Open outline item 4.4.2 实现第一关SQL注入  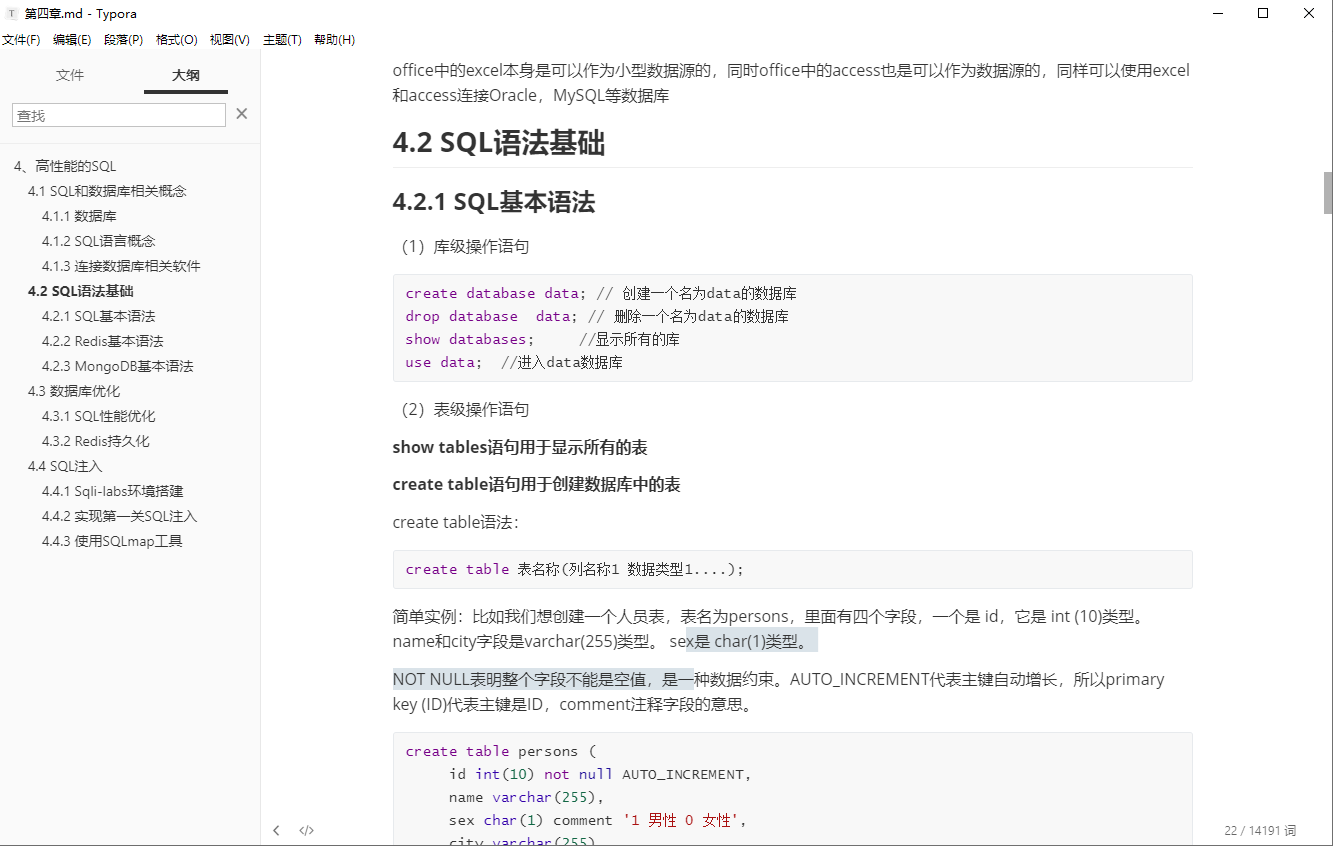119,516
